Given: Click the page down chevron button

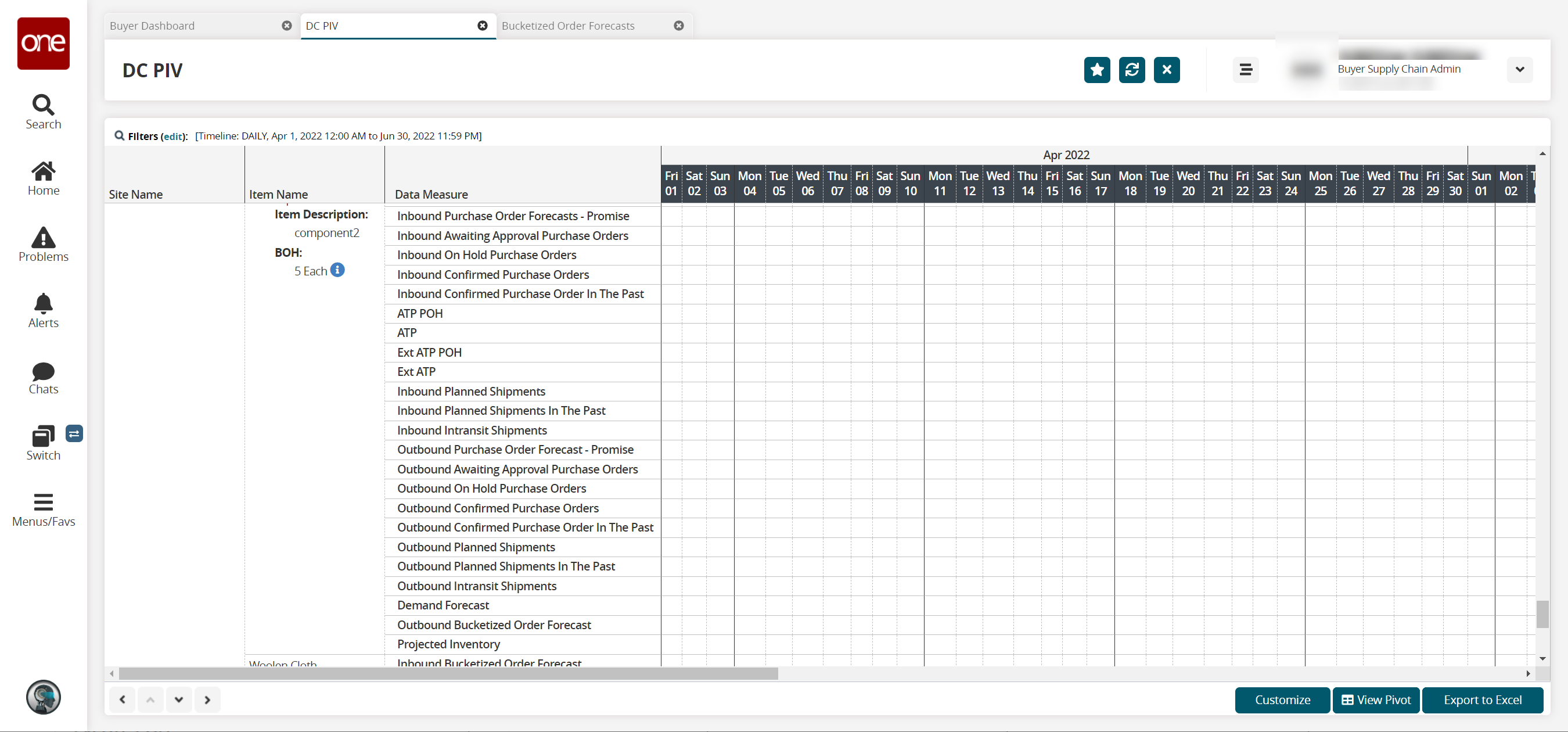Looking at the screenshot, I should coord(179,699).
